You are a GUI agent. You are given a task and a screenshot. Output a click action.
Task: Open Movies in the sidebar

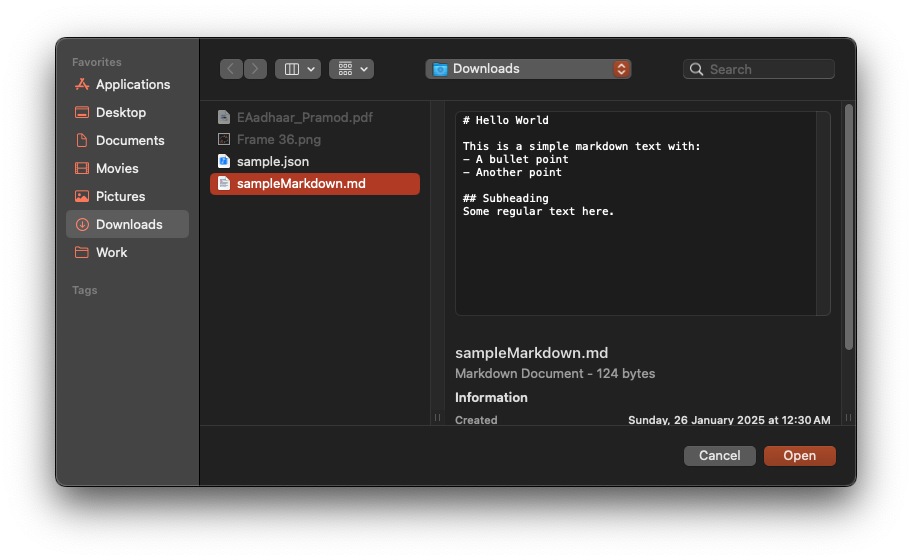pos(127,168)
